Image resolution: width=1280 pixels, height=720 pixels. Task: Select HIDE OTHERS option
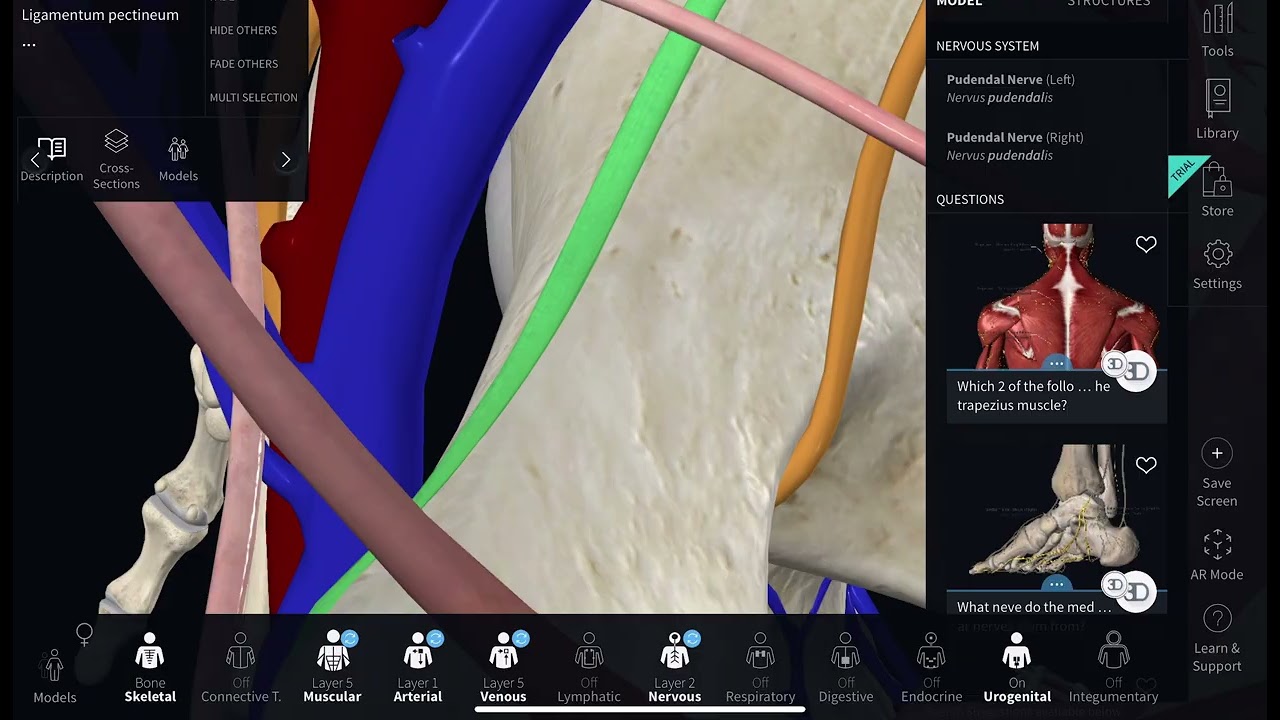(243, 30)
